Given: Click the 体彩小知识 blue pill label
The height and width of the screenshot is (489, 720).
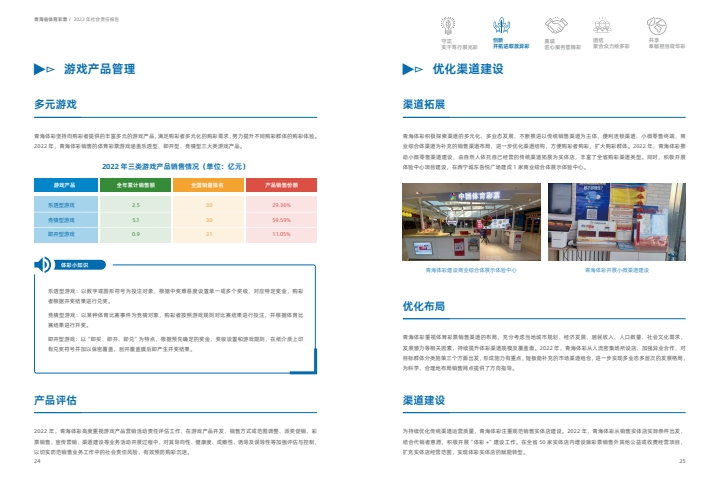Looking at the screenshot, I should pos(80,265).
